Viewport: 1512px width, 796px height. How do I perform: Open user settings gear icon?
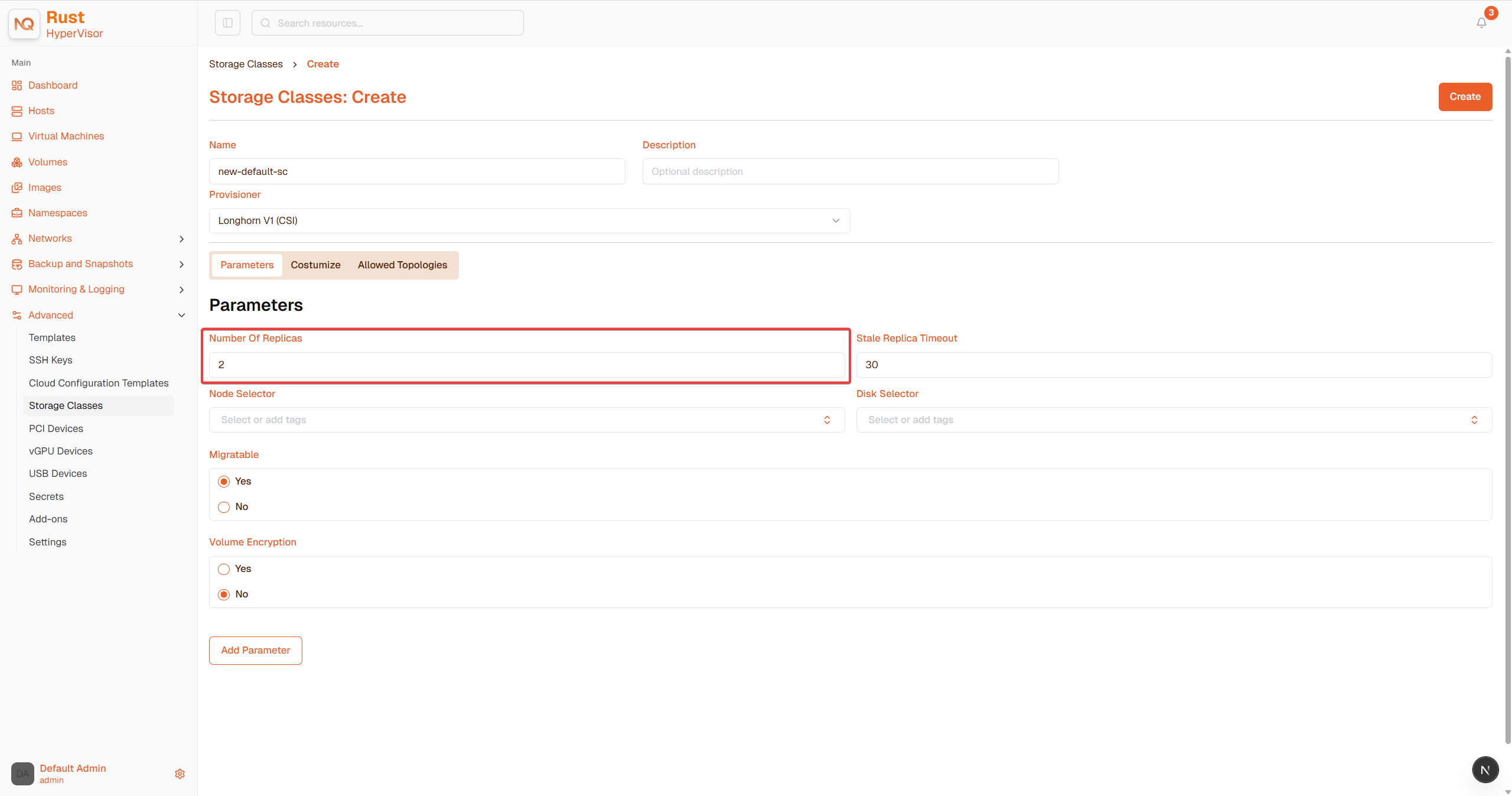(180, 774)
